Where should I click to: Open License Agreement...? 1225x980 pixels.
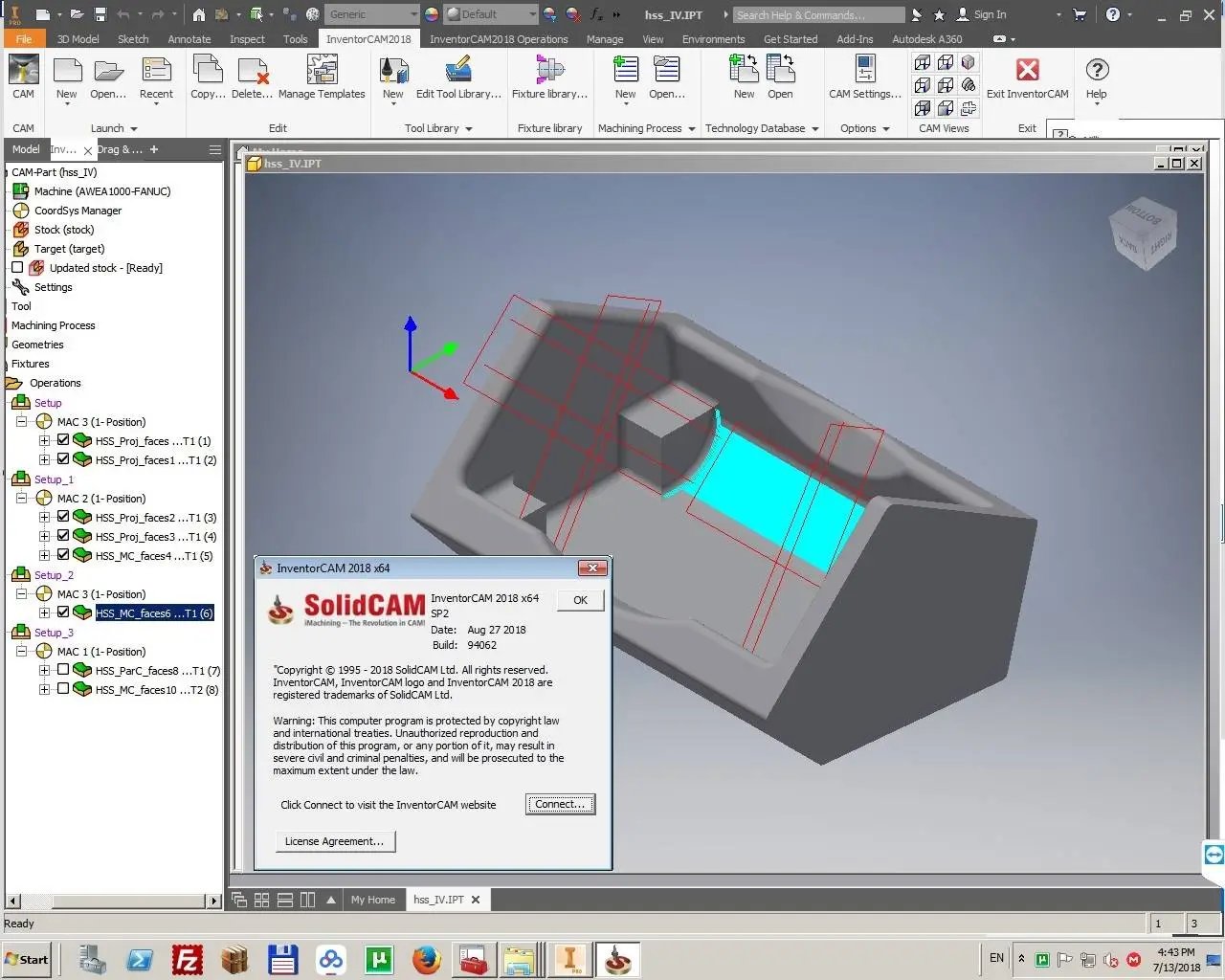(335, 841)
